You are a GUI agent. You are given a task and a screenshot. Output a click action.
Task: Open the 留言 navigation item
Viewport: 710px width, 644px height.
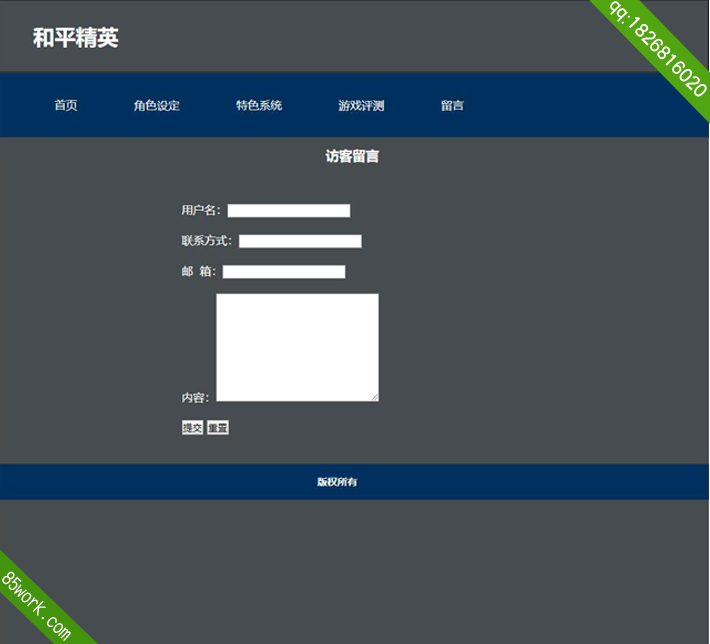tap(452, 106)
